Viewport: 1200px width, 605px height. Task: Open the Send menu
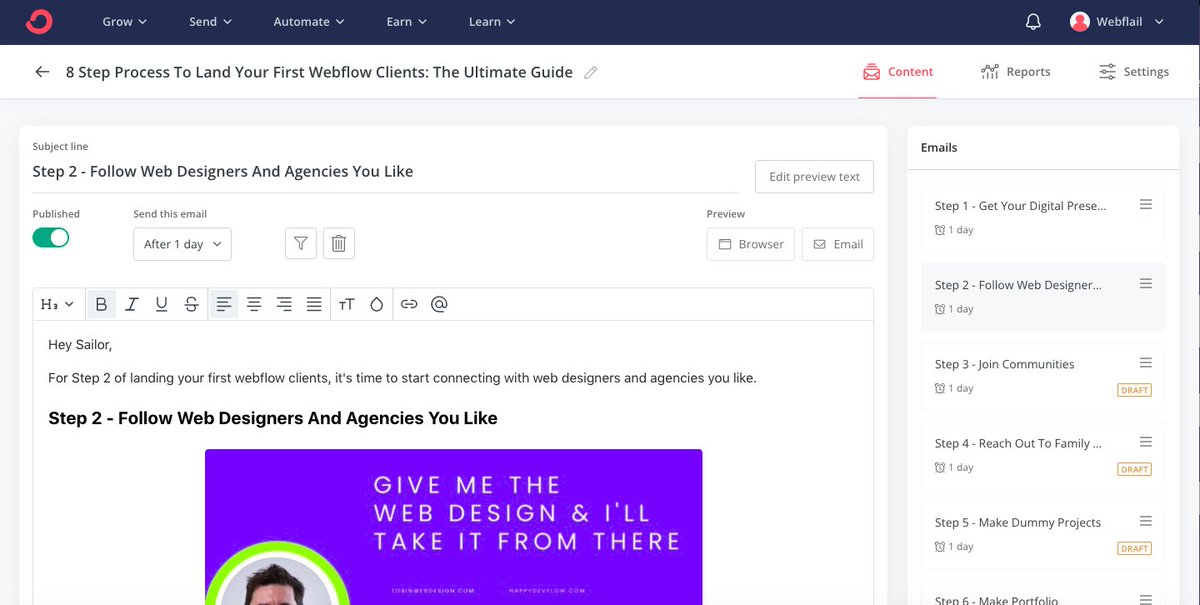pos(210,22)
